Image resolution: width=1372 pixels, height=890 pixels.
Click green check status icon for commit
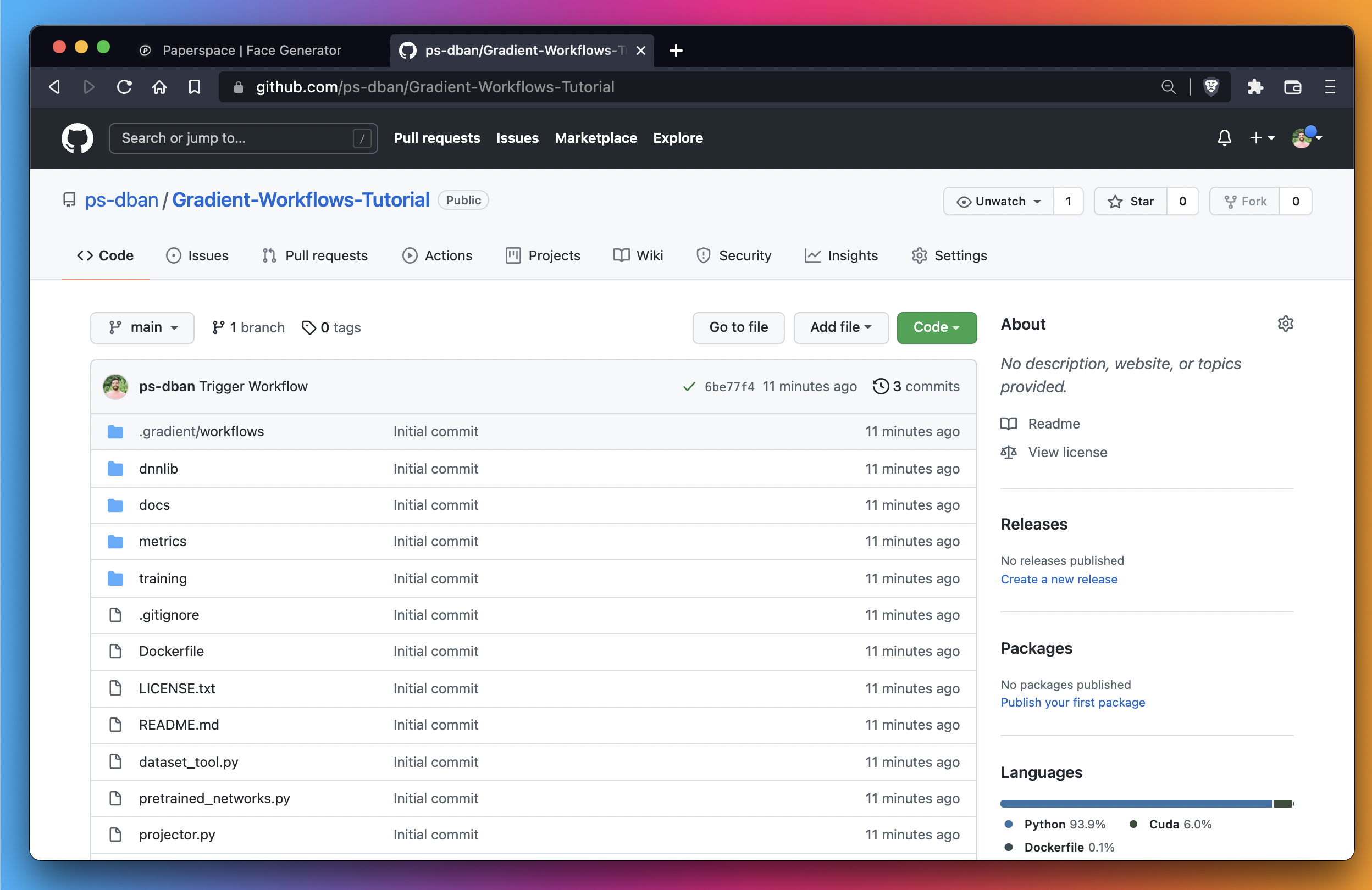pos(688,387)
